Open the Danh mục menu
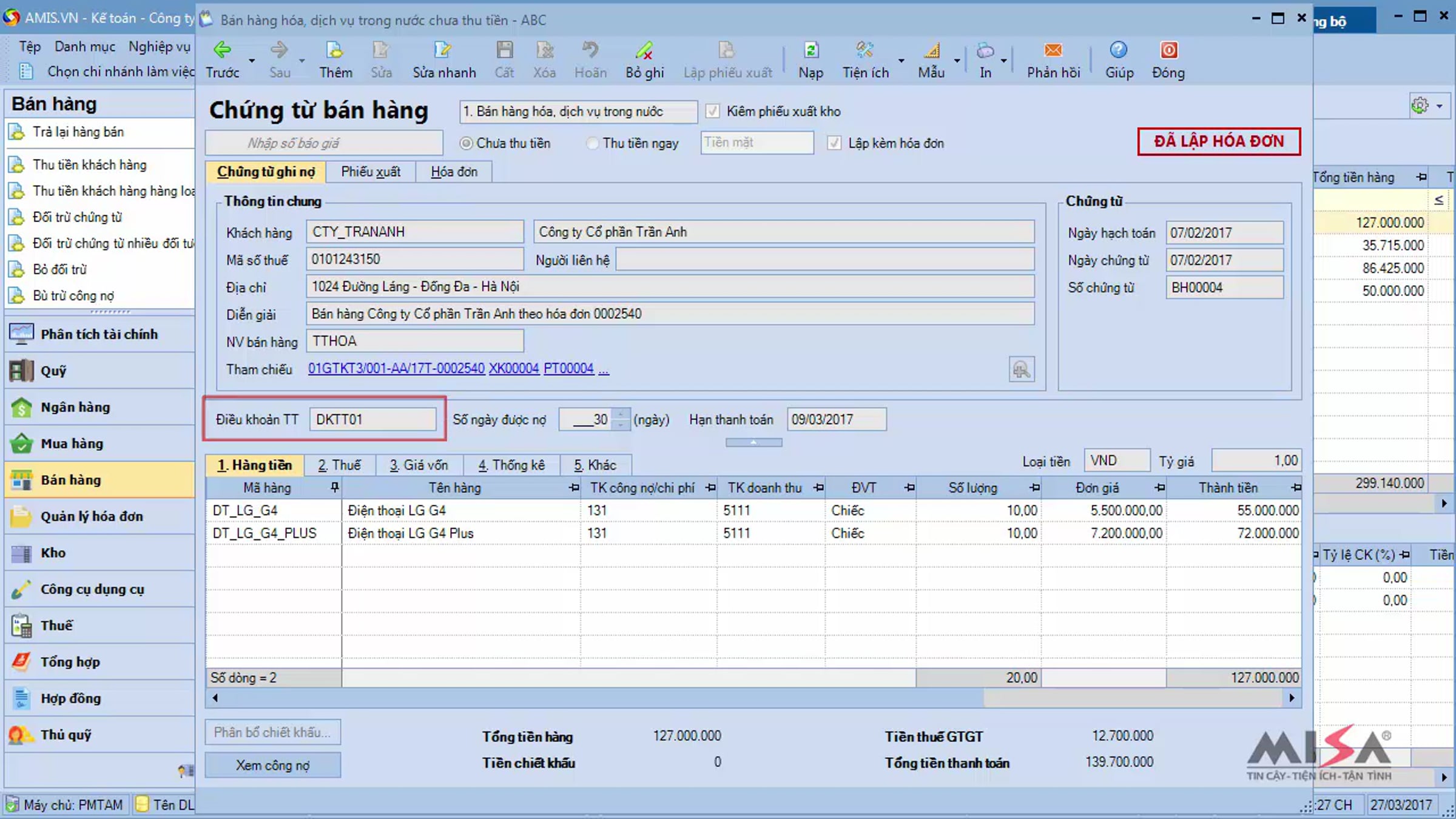Screen dimensions: 1456x819 84,47
